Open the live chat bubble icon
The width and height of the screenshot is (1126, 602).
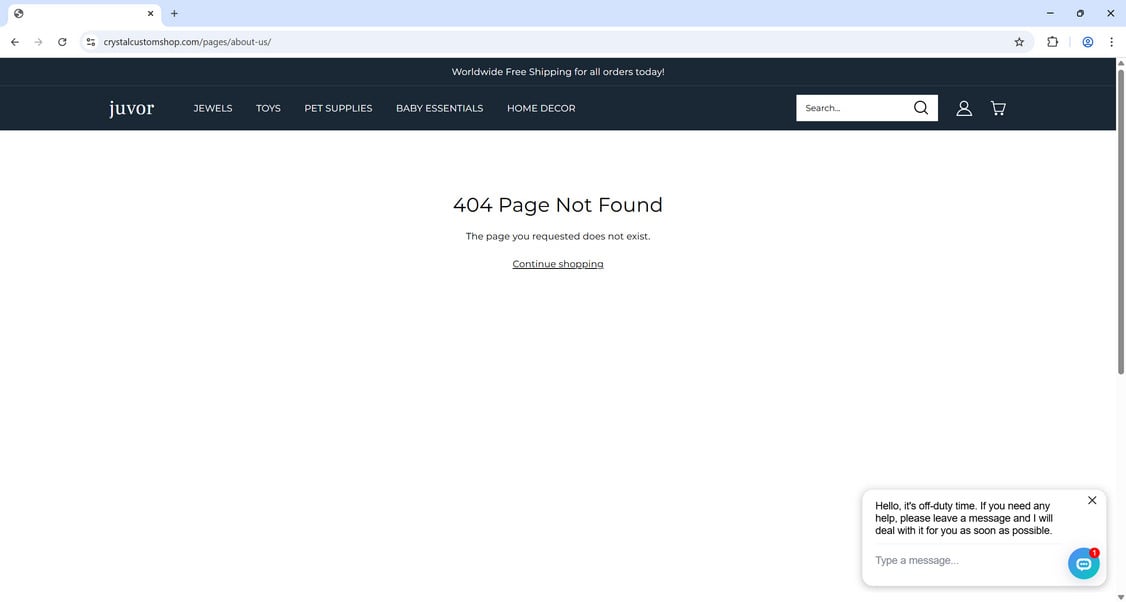(1084, 563)
